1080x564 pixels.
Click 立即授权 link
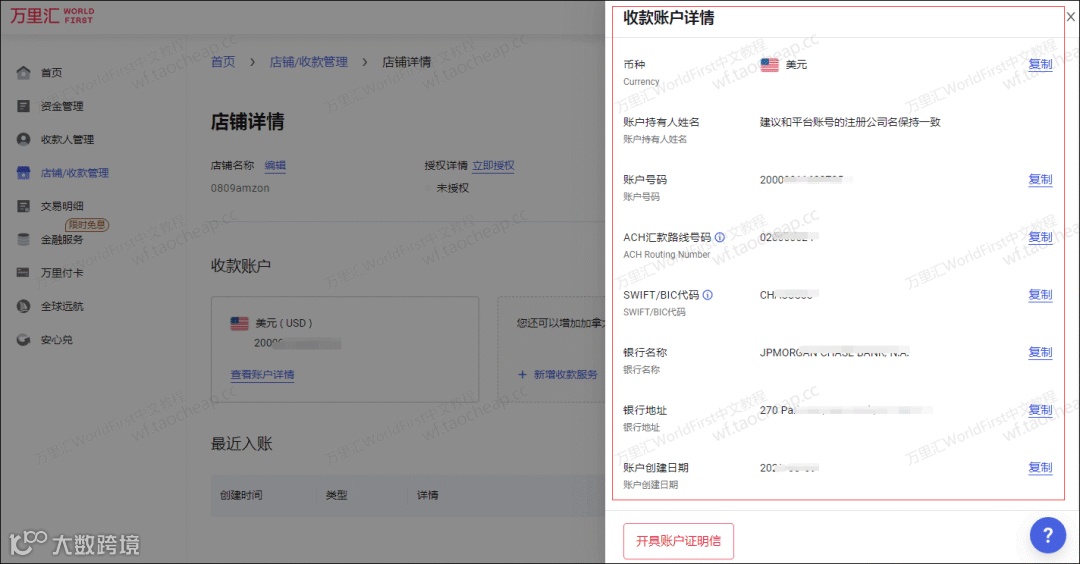(493, 165)
